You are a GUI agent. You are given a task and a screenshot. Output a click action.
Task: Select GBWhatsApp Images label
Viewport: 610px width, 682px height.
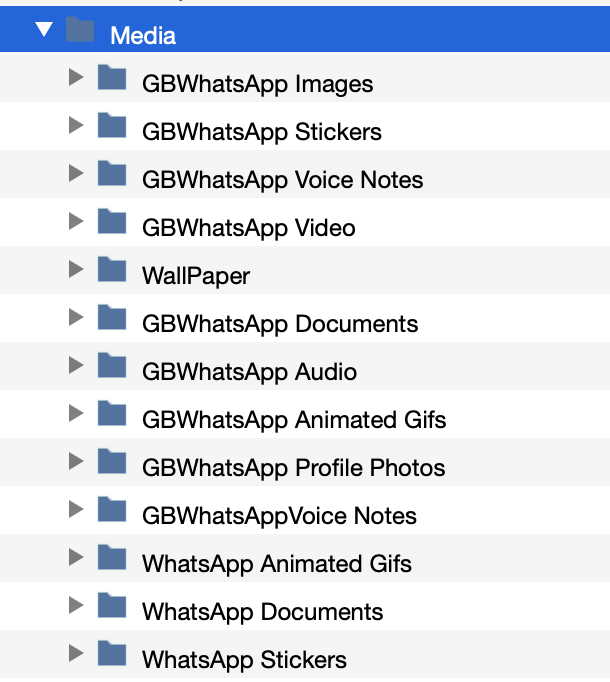(x=257, y=84)
